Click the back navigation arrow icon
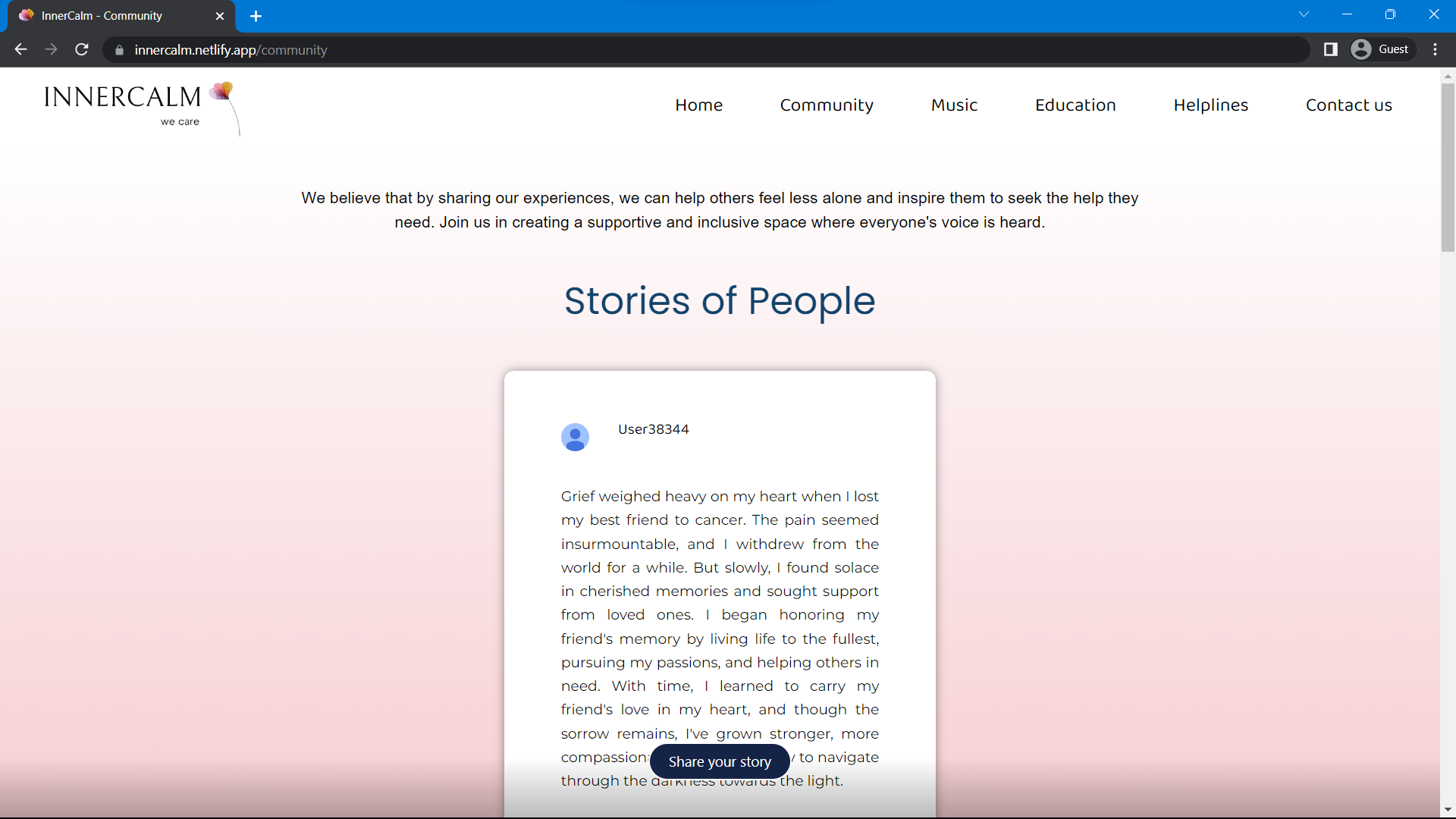 tap(21, 50)
